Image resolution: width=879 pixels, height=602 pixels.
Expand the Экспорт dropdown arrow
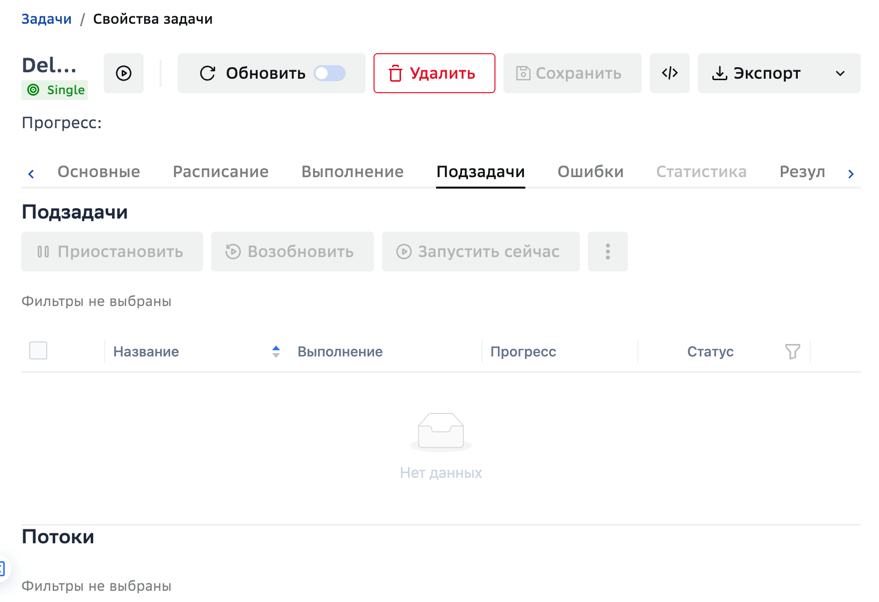pos(840,73)
